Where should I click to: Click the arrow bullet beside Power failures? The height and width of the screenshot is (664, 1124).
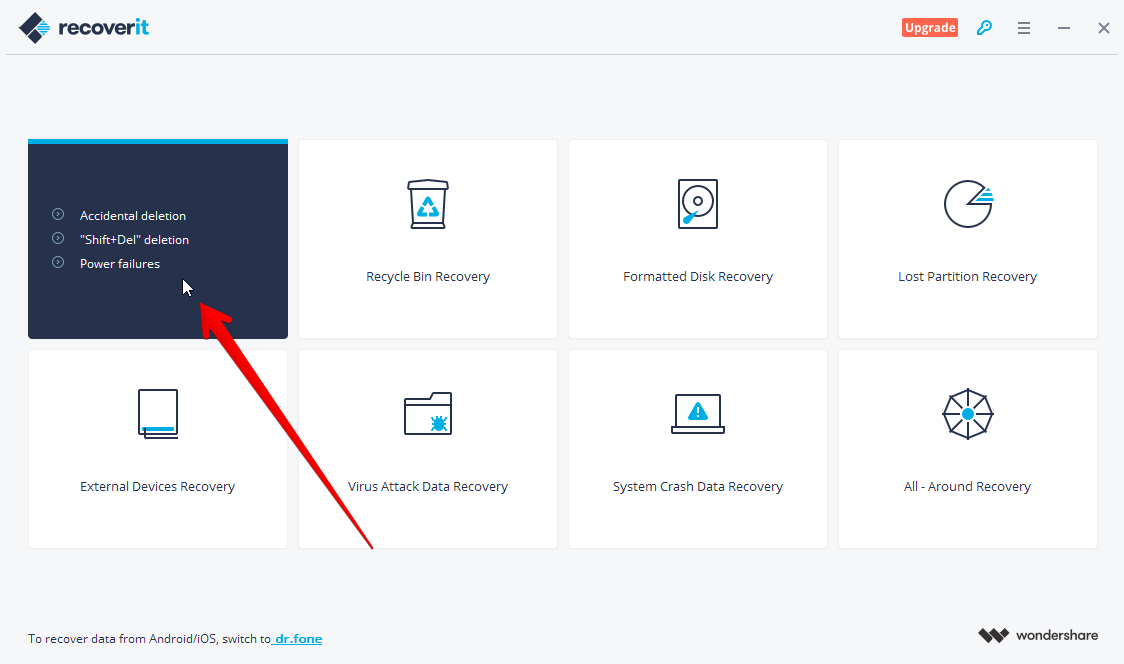click(58, 262)
